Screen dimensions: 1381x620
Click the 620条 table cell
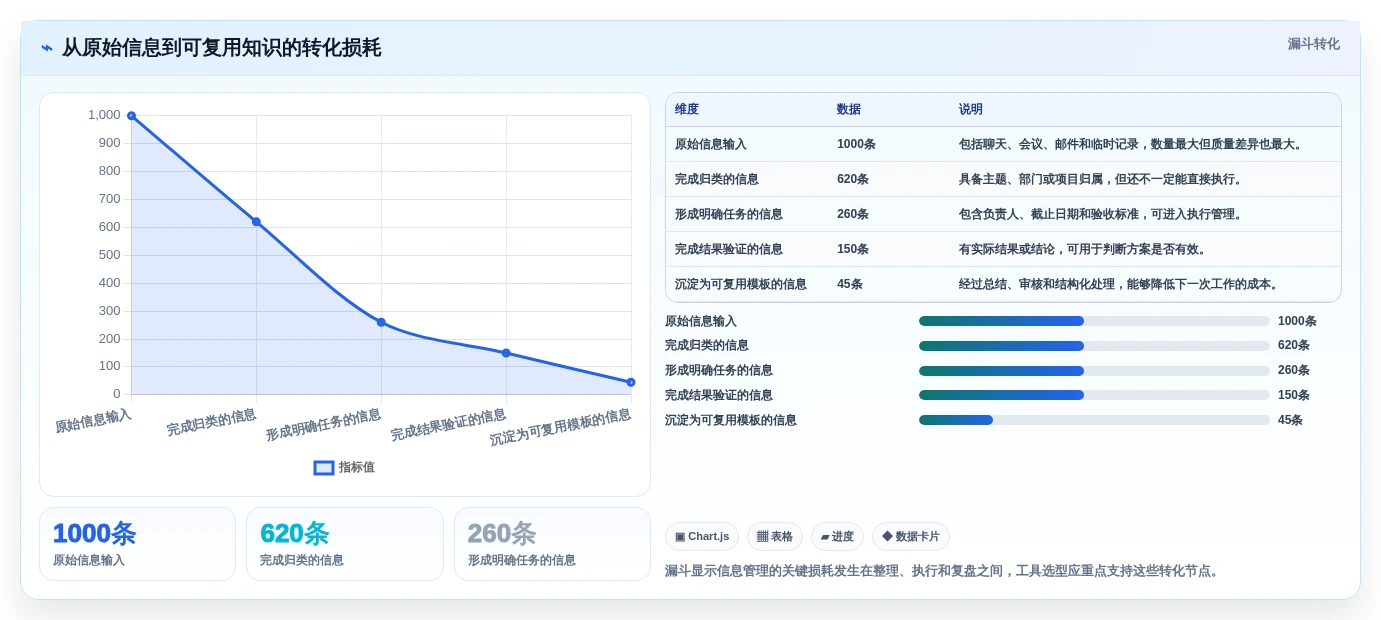[853, 179]
